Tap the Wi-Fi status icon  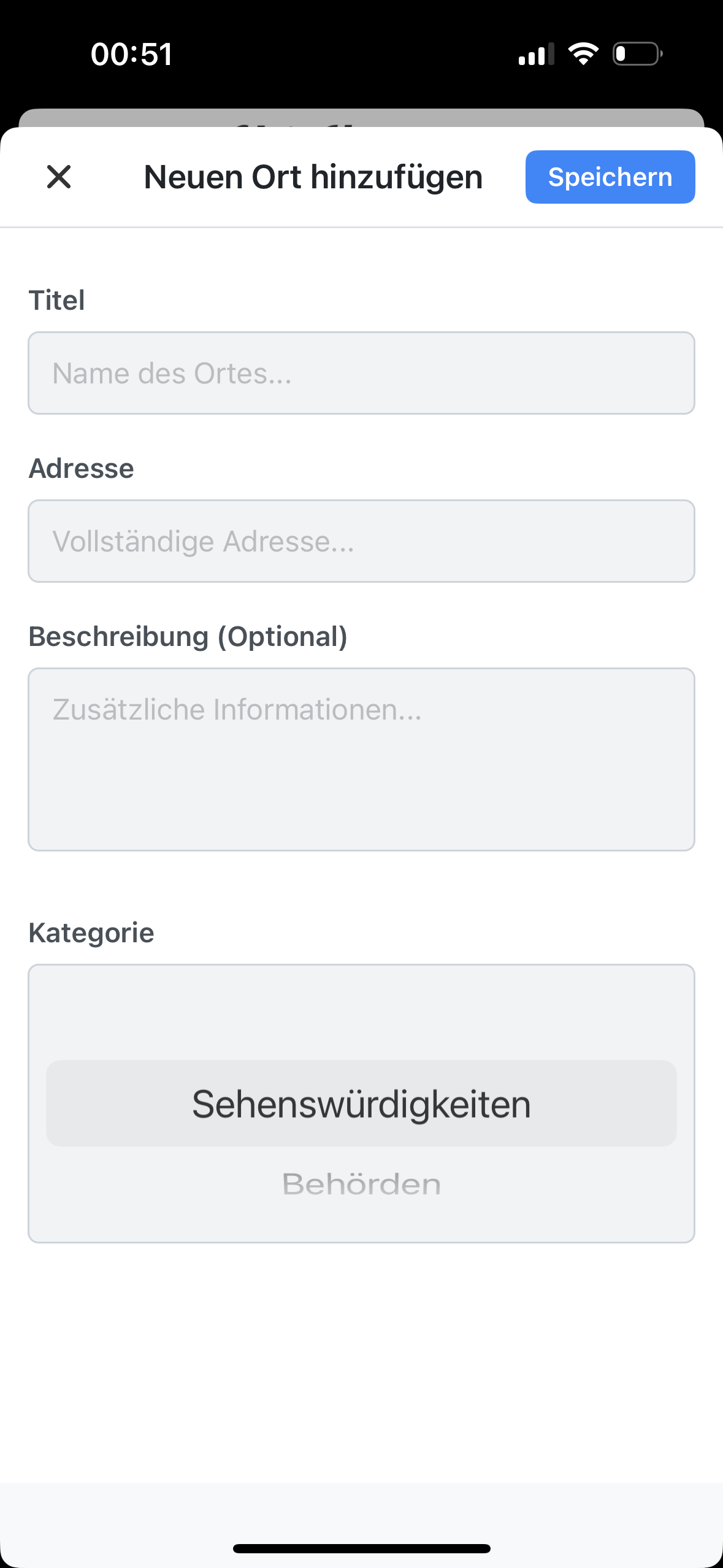click(x=583, y=54)
